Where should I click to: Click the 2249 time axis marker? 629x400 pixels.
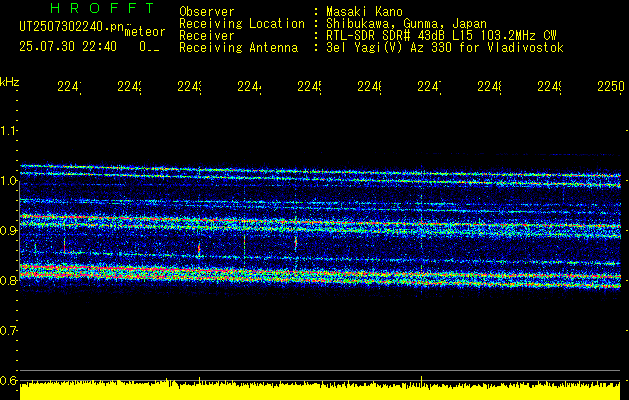click(549, 87)
